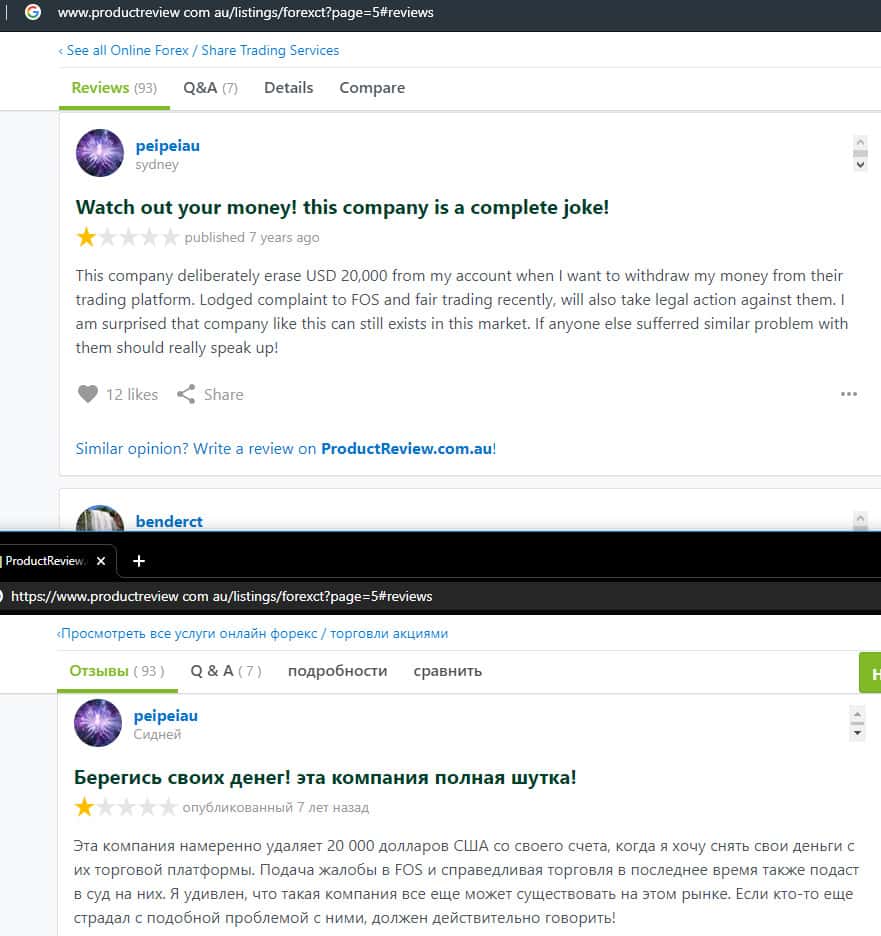Open the подробности tab
The width and height of the screenshot is (881, 936).
(x=337, y=671)
